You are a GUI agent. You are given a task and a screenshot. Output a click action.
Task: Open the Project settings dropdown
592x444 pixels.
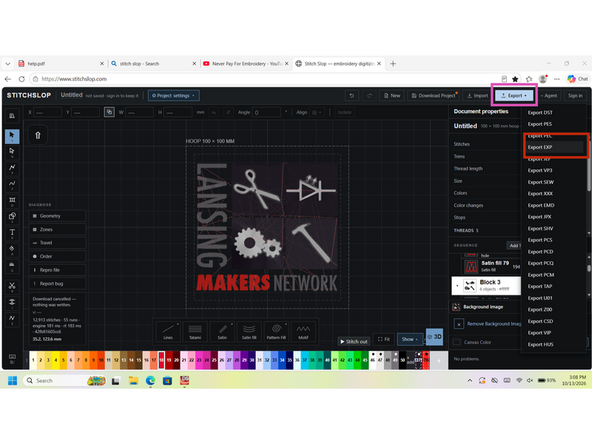(x=174, y=96)
